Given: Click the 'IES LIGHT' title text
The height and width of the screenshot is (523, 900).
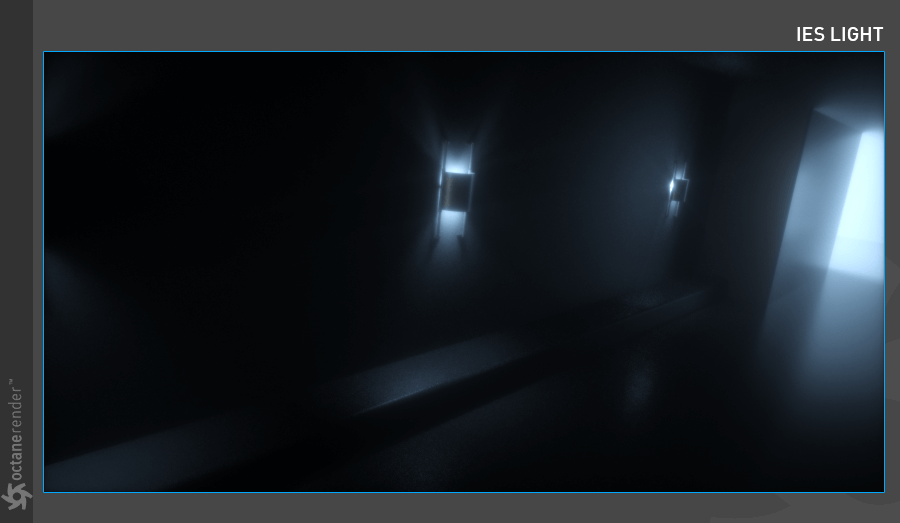Looking at the screenshot, I should point(839,34).
